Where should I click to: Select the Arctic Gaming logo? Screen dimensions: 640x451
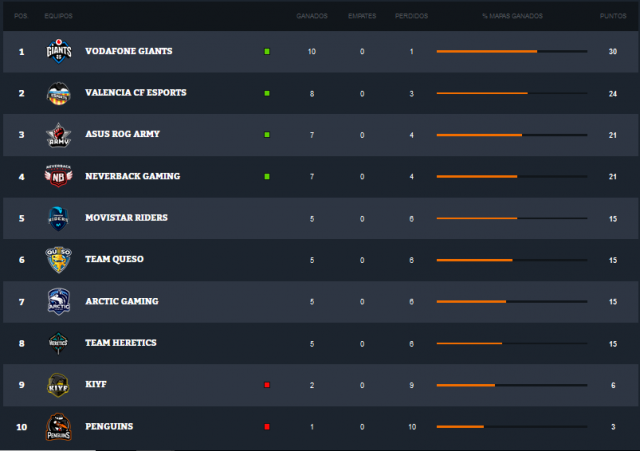pyautogui.click(x=59, y=302)
